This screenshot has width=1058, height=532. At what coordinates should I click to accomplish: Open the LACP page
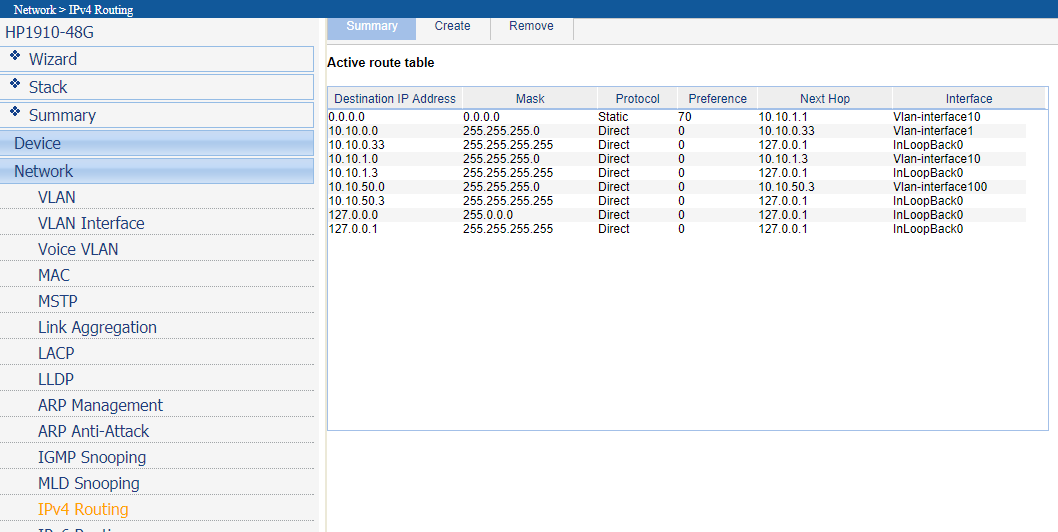(56, 353)
